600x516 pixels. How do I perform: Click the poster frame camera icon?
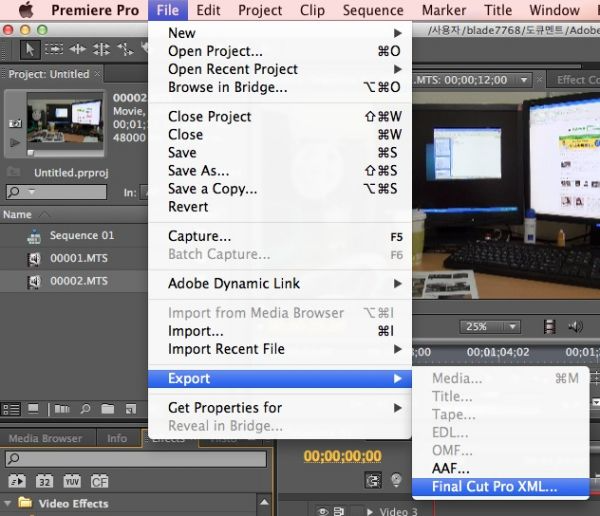point(15,123)
